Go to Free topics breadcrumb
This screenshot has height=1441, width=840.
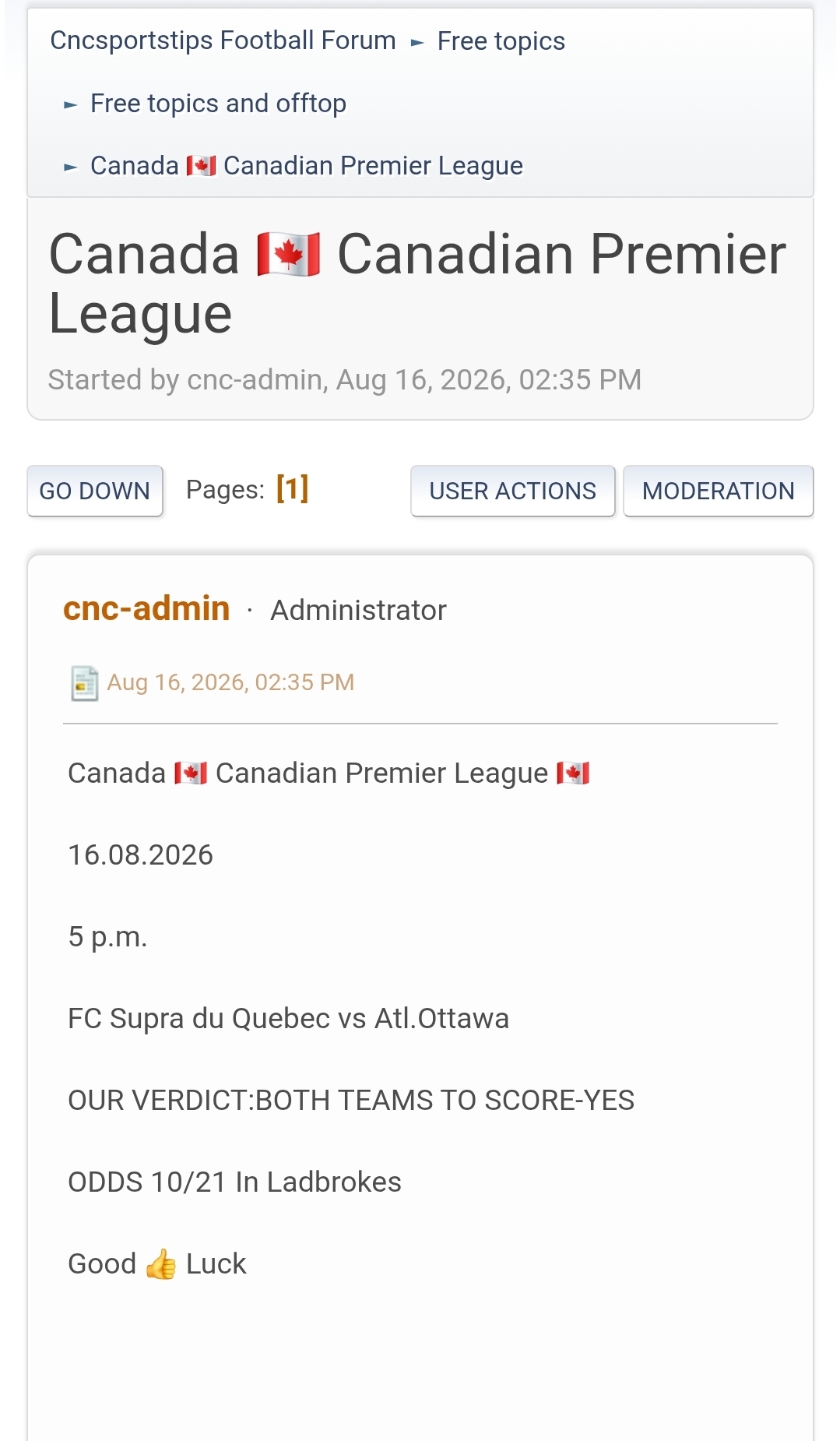[x=501, y=41]
